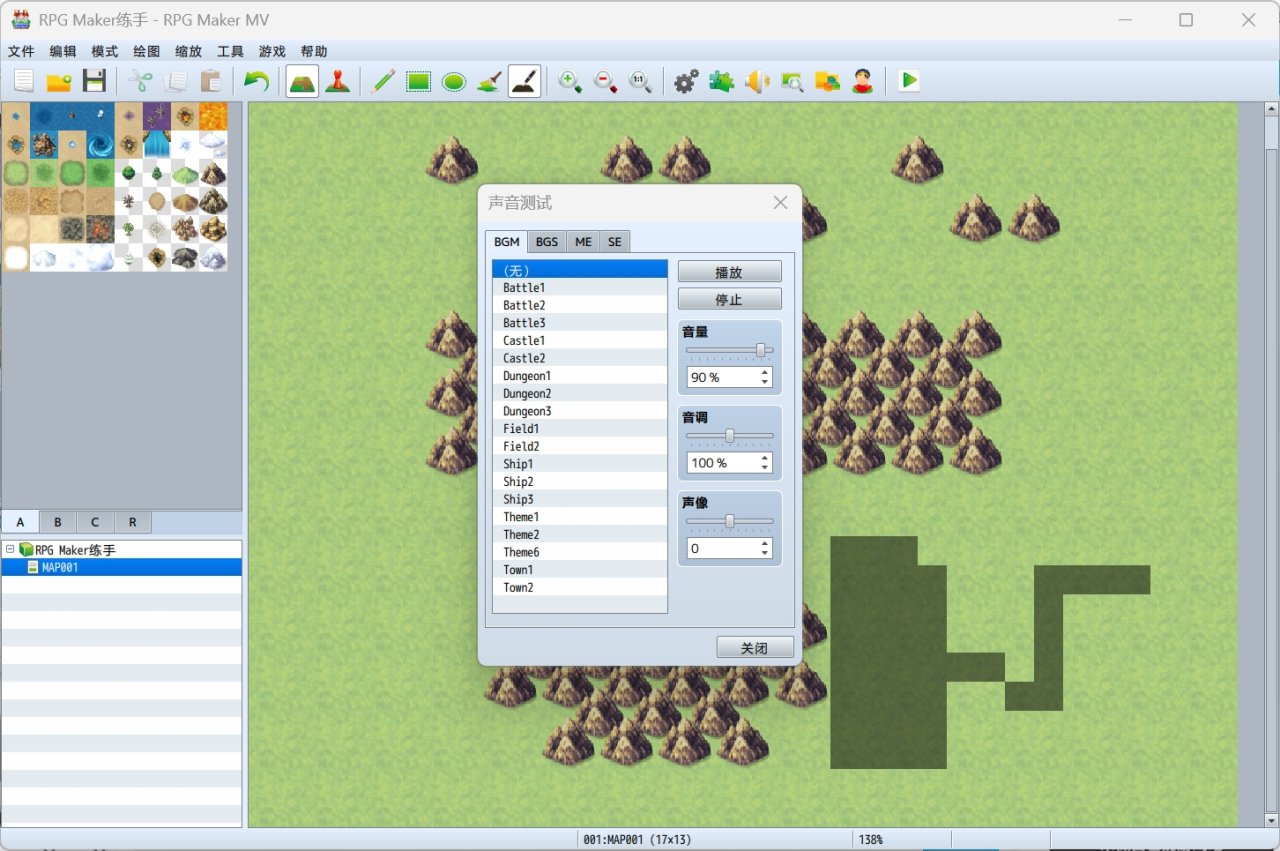Switch to Map editing mode icon
This screenshot has height=851, width=1280.
(x=302, y=82)
